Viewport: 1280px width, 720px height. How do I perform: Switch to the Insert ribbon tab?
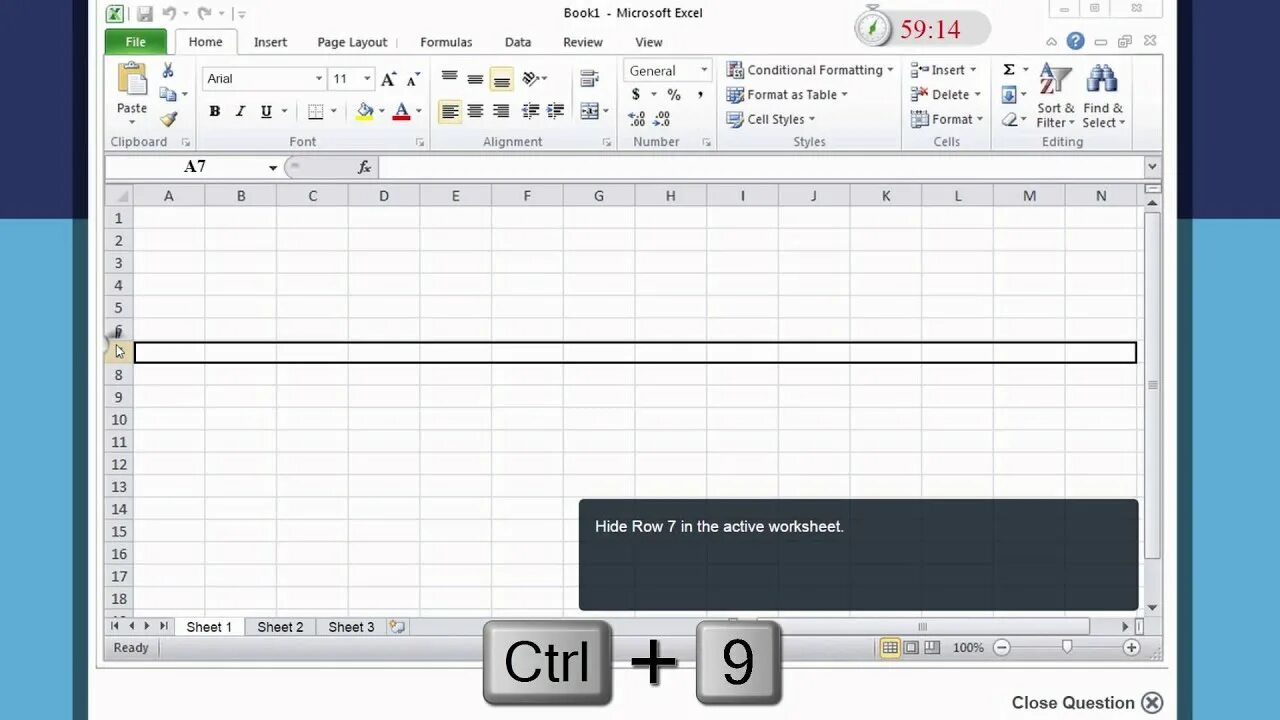(270, 42)
